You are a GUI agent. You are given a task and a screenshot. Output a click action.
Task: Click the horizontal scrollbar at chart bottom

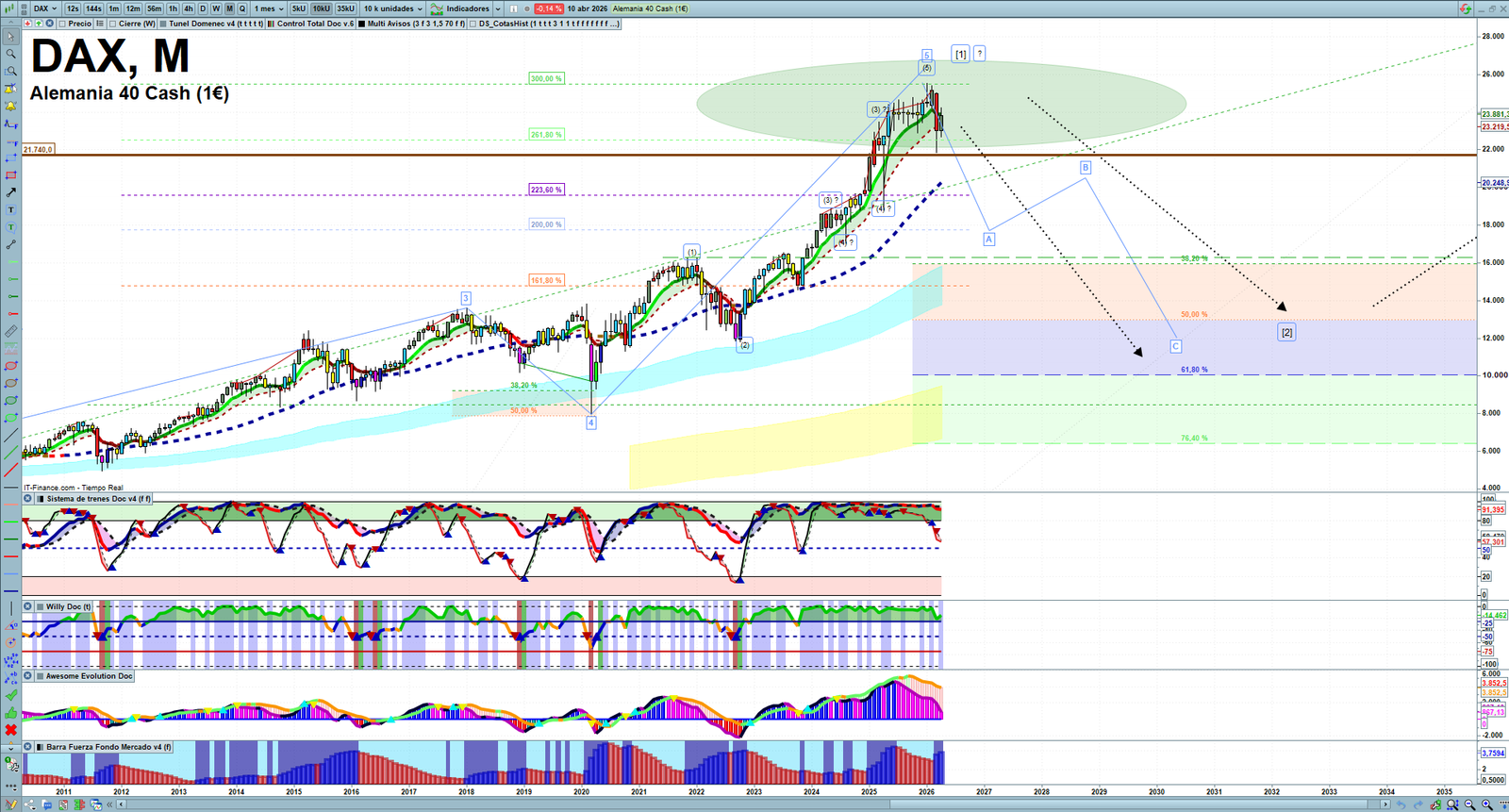point(754,804)
